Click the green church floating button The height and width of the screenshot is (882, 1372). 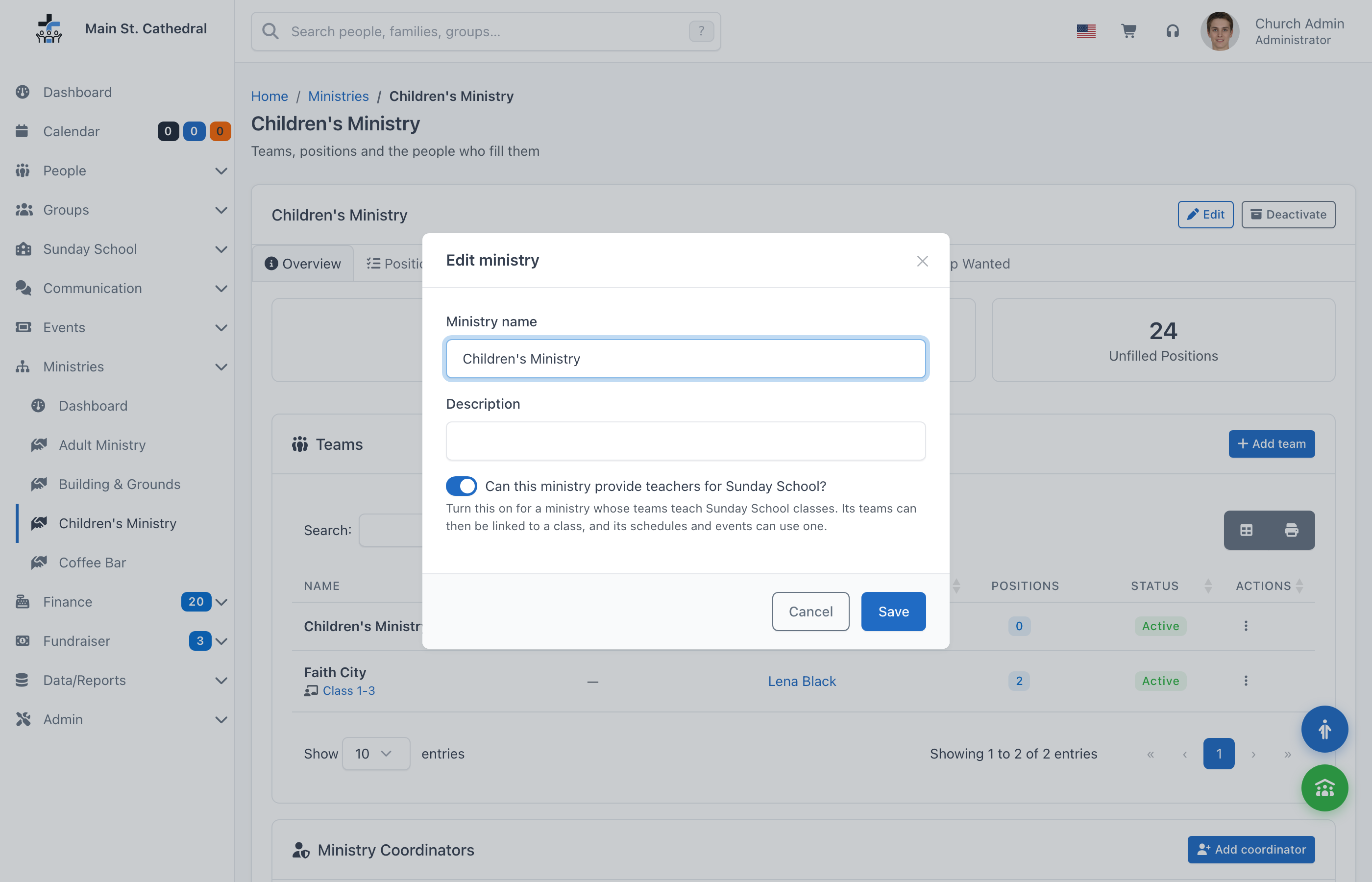click(x=1324, y=788)
